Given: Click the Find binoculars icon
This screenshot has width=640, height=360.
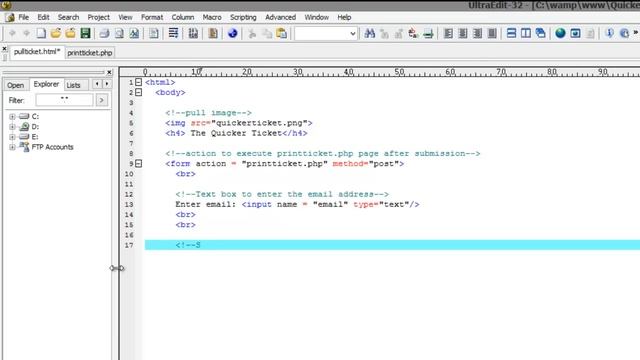Looking at the screenshot, I should 369,33.
